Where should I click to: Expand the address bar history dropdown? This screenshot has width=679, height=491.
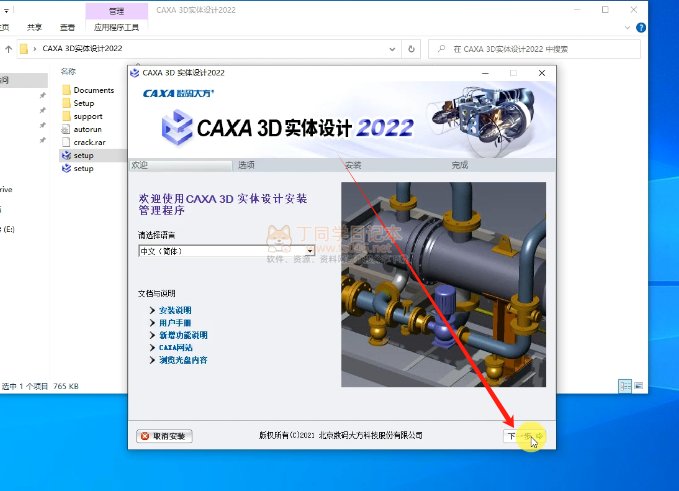[391, 48]
